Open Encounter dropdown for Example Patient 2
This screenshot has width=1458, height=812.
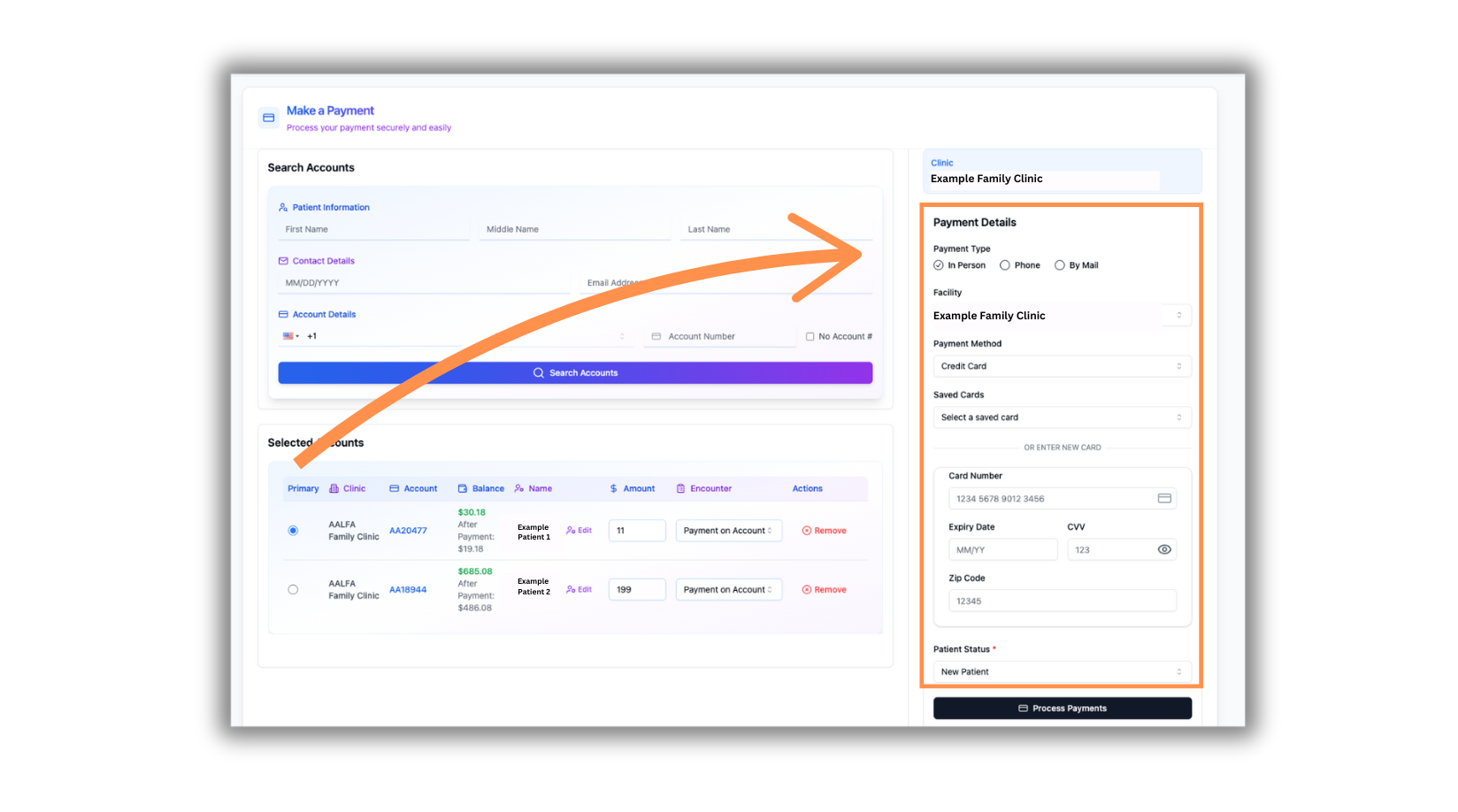(x=729, y=590)
